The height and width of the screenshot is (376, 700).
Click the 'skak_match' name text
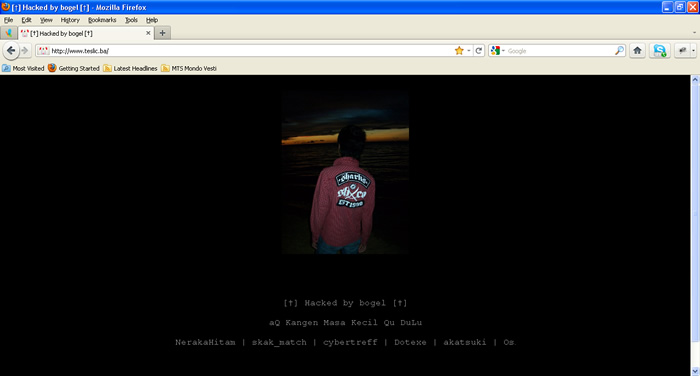[279, 342]
